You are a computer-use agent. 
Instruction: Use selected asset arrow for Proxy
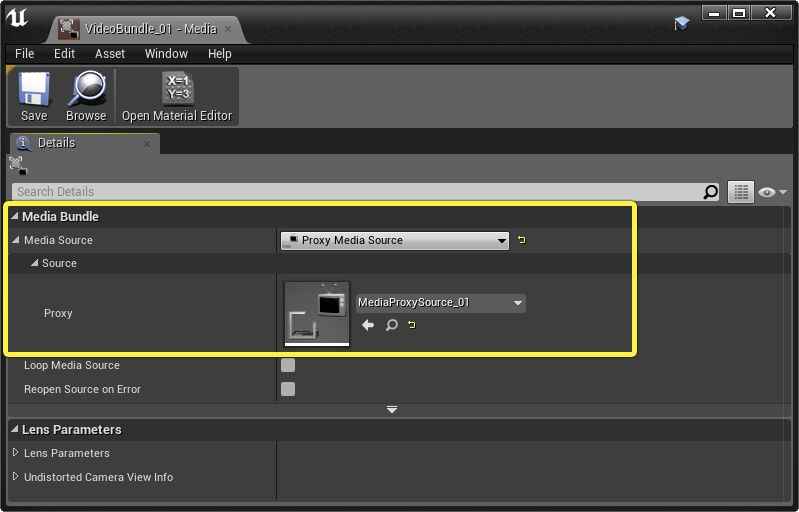coord(367,325)
